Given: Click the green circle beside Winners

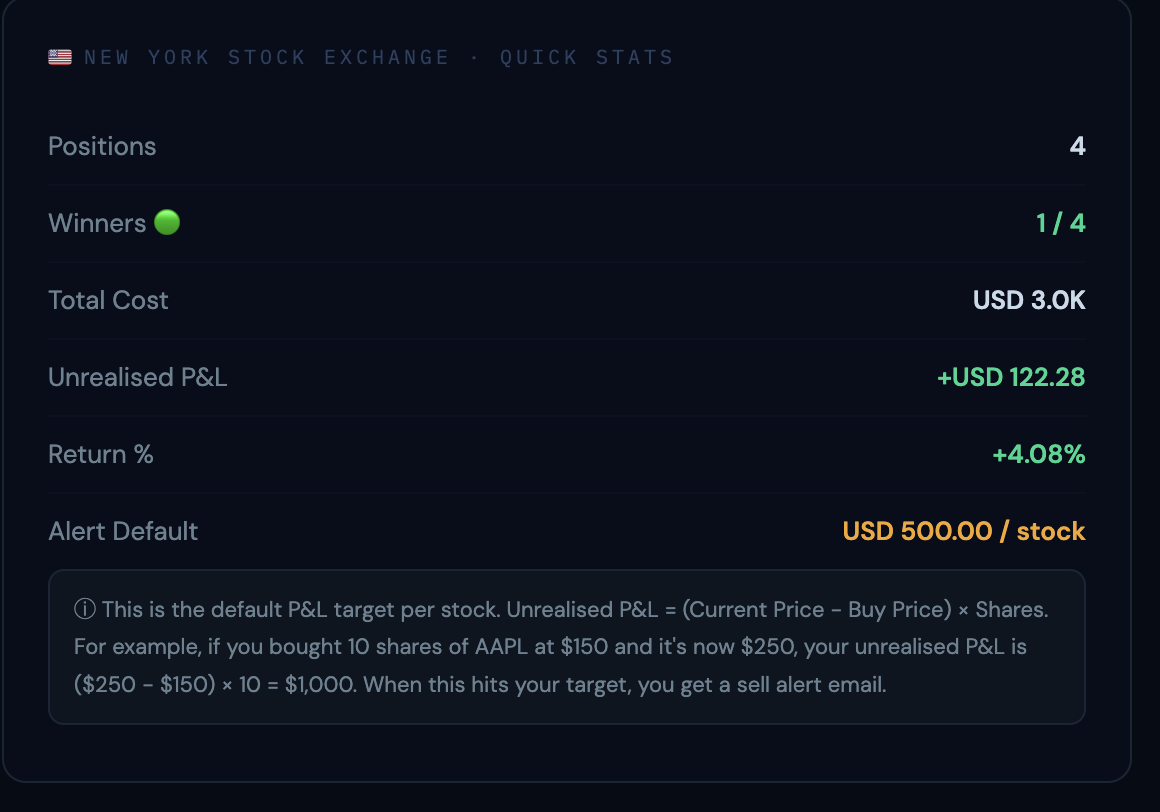Looking at the screenshot, I should coord(167,222).
